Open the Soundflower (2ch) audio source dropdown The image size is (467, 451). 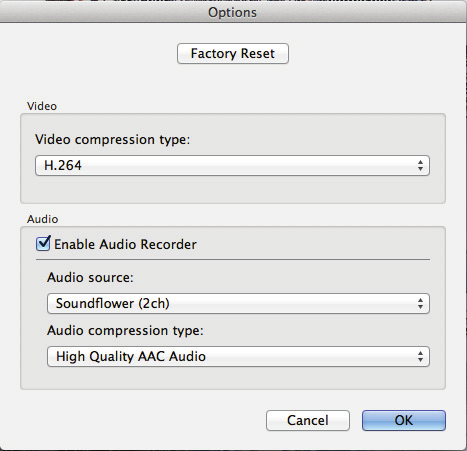[x=238, y=303]
